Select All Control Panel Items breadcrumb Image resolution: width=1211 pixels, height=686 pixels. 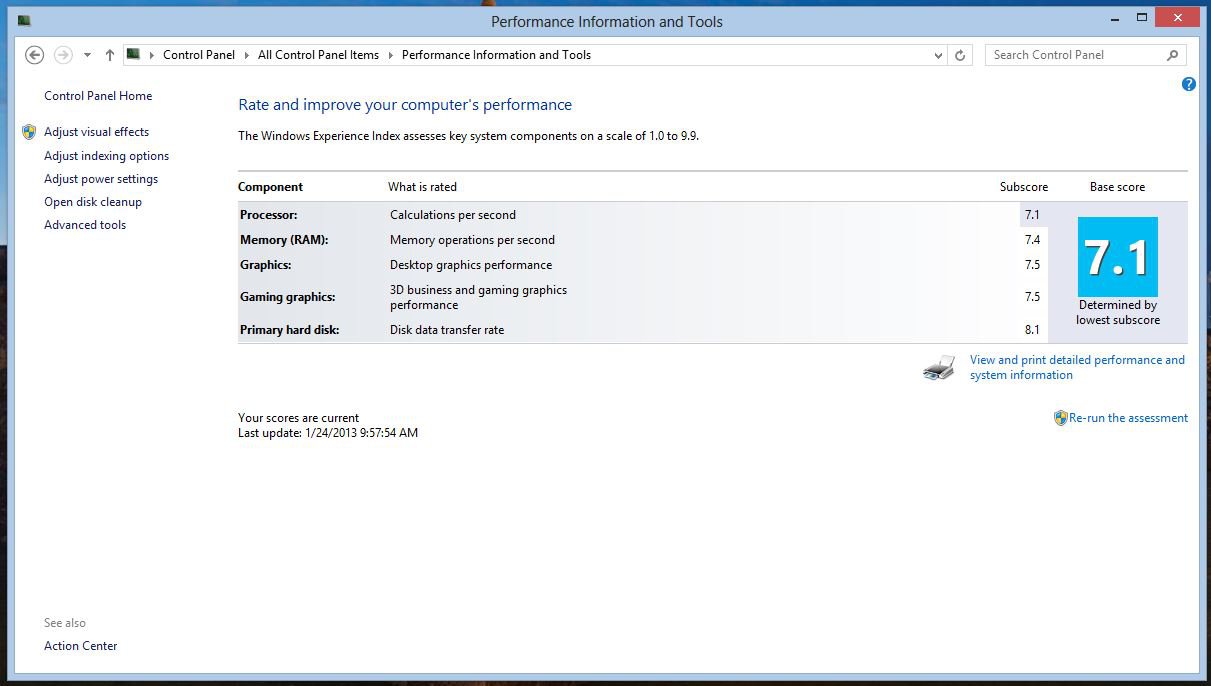[318, 55]
